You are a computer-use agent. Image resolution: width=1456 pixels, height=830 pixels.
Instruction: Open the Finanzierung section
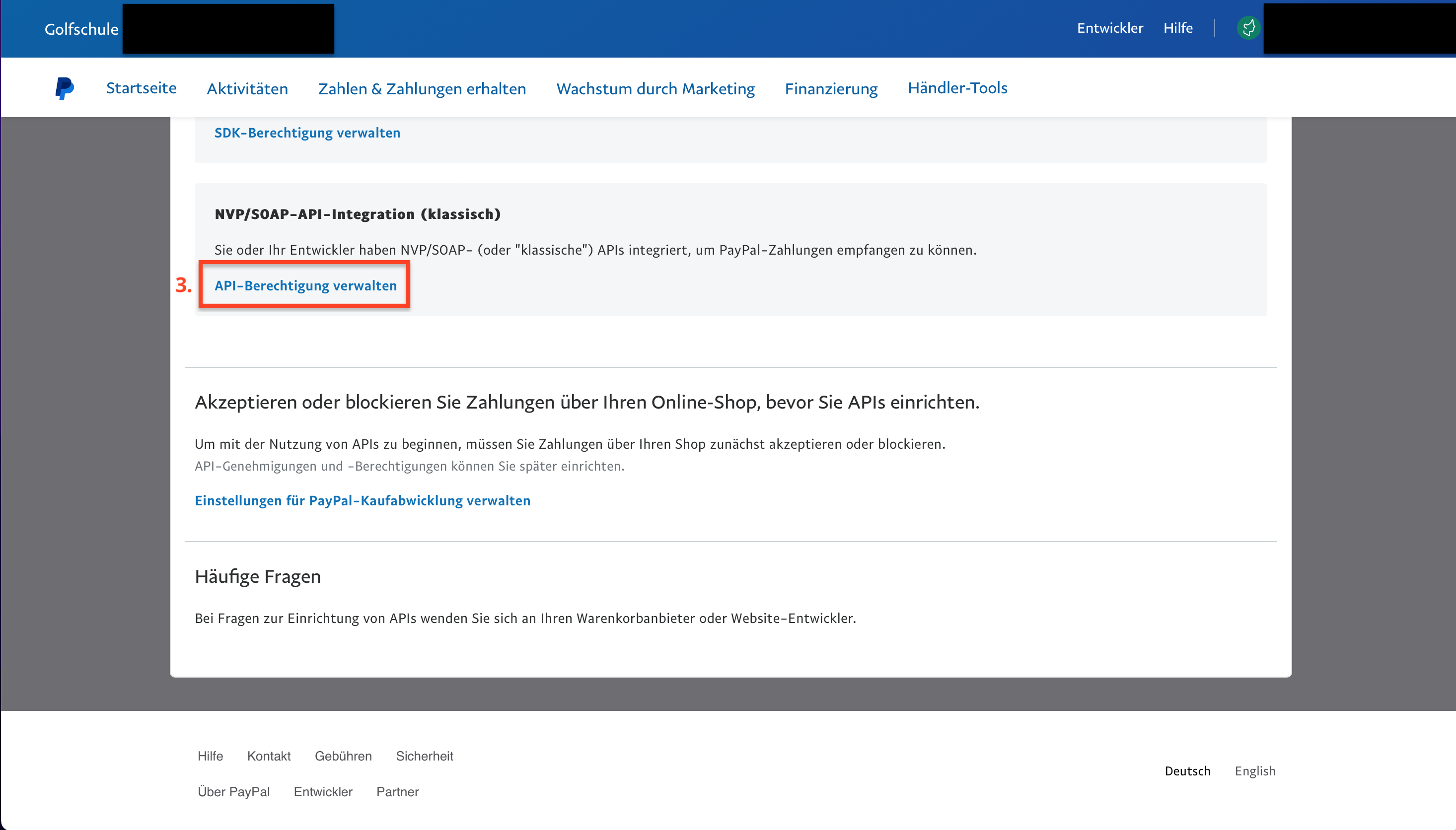click(x=831, y=88)
